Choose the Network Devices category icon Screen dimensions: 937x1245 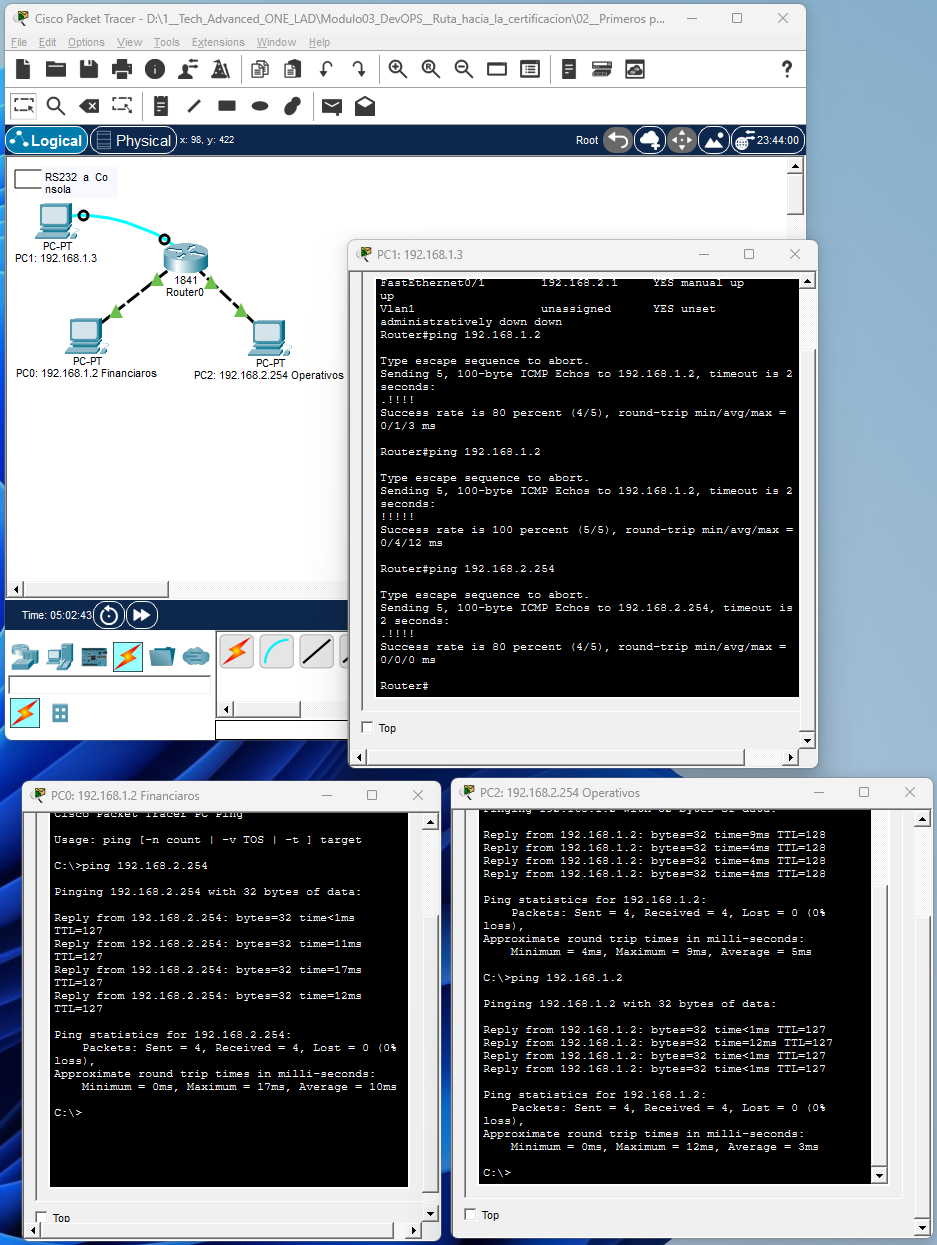coord(24,656)
